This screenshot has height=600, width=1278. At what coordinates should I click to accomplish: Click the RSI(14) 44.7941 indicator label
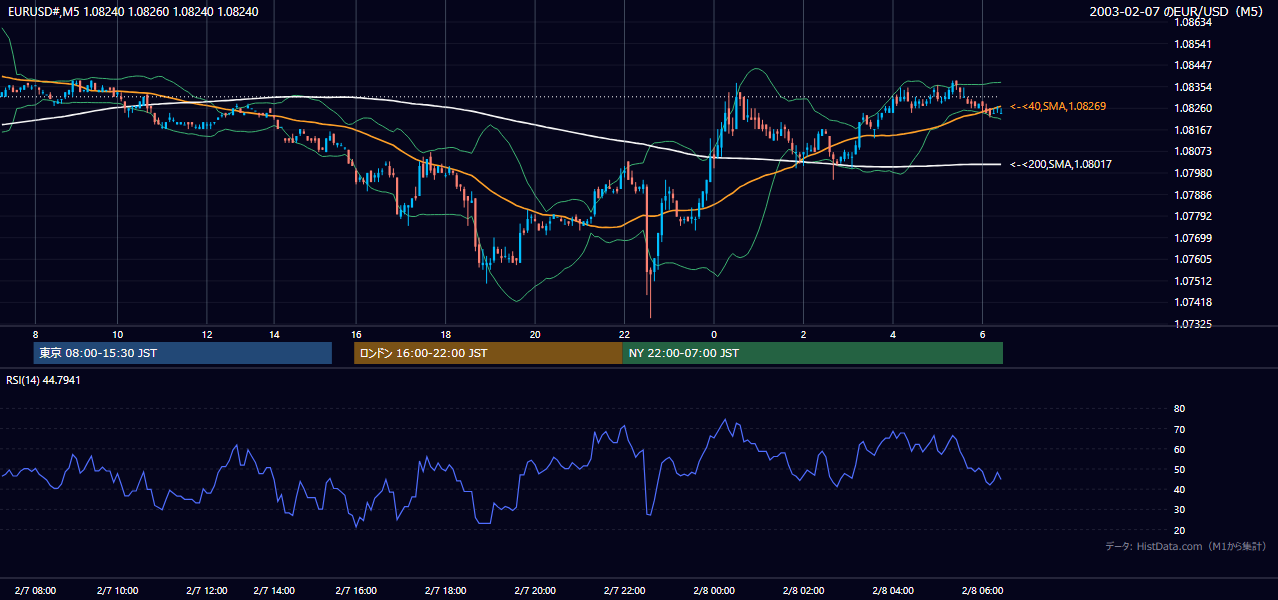pos(43,380)
